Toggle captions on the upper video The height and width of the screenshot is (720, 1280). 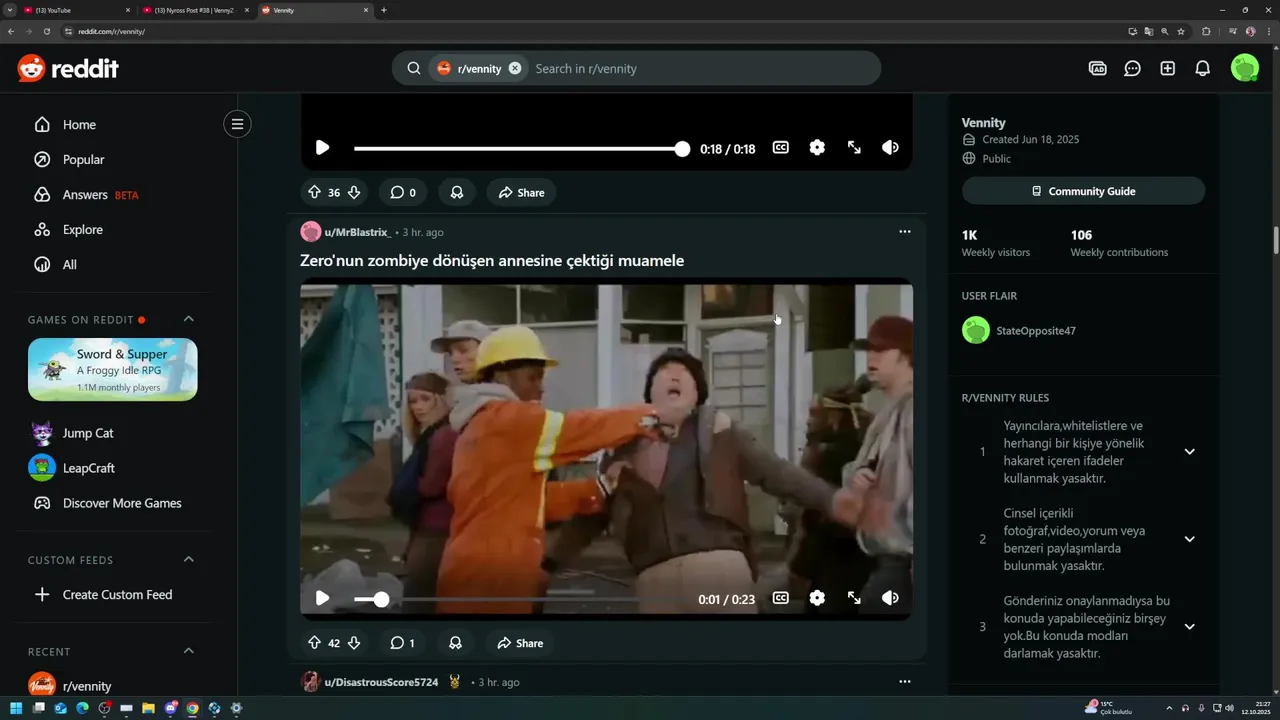781,148
